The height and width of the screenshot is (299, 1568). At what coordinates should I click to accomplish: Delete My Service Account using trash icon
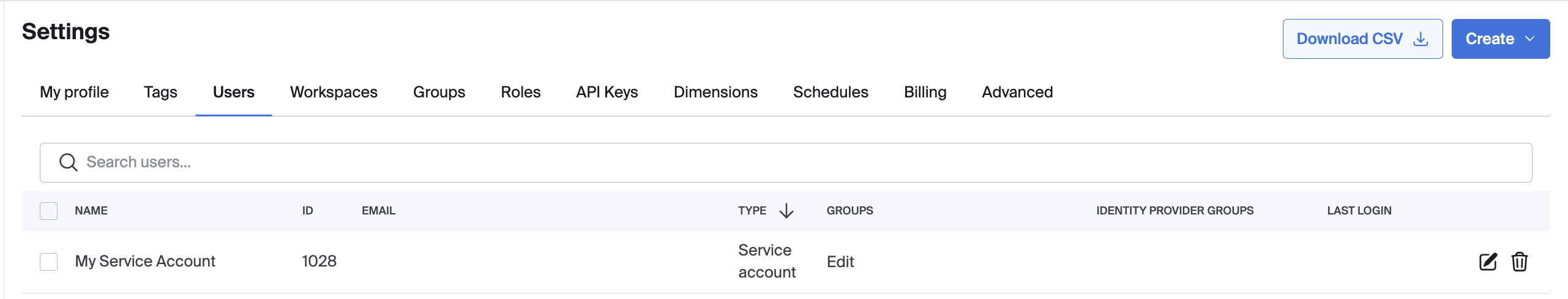(x=1519, y=262)
